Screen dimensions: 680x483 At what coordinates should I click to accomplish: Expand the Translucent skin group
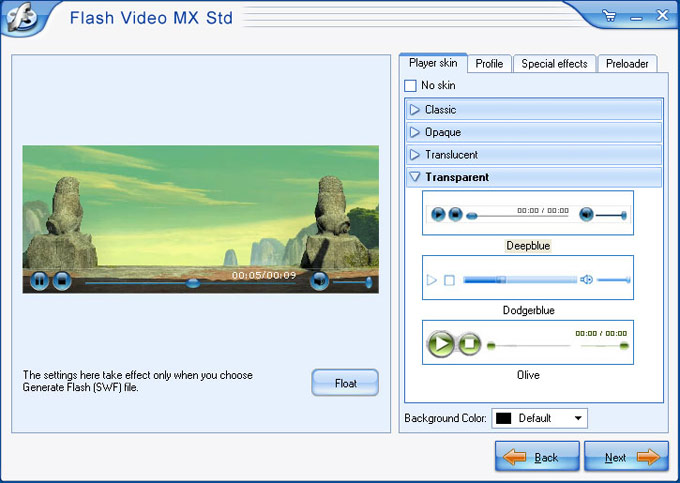(534, 155)
